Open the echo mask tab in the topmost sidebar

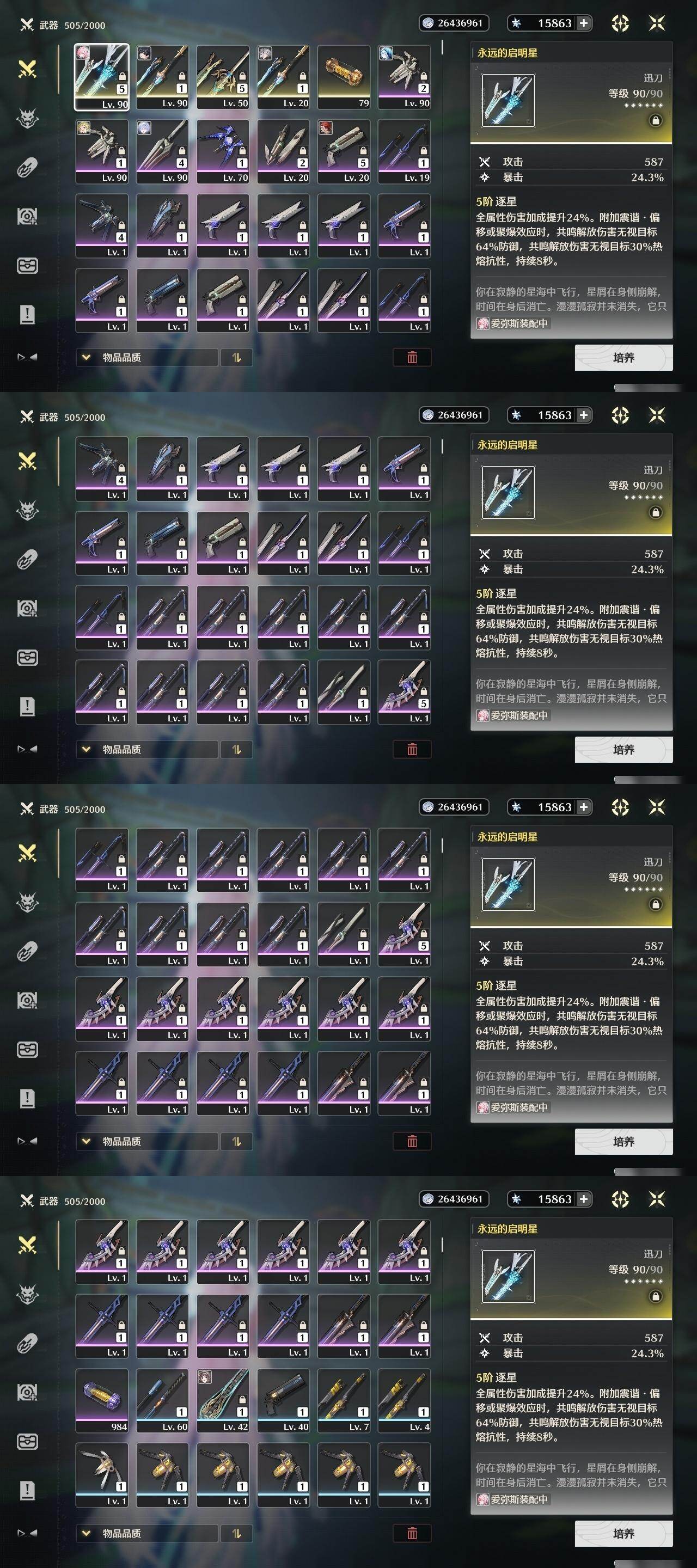tap(27, 118)
